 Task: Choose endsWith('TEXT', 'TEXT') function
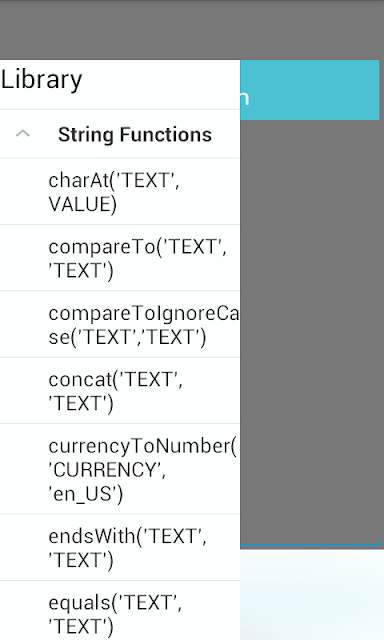pyautogui.click(x=120, y=548)
